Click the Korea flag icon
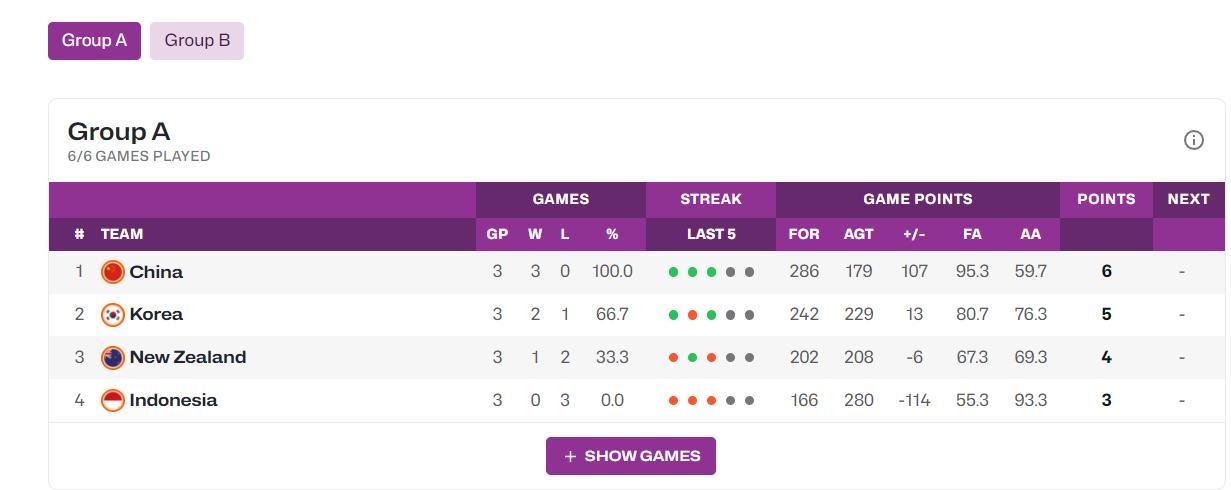The width and height of the screenshot is (1231, 490). tap(113, 315)
